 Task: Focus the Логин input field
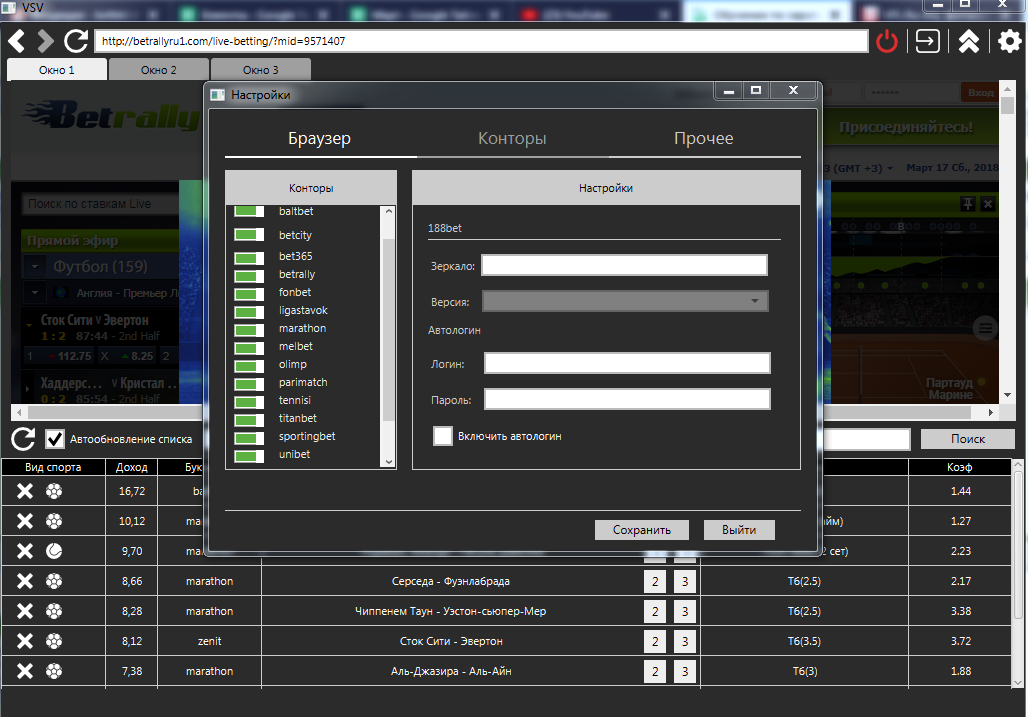pos(627,363)
